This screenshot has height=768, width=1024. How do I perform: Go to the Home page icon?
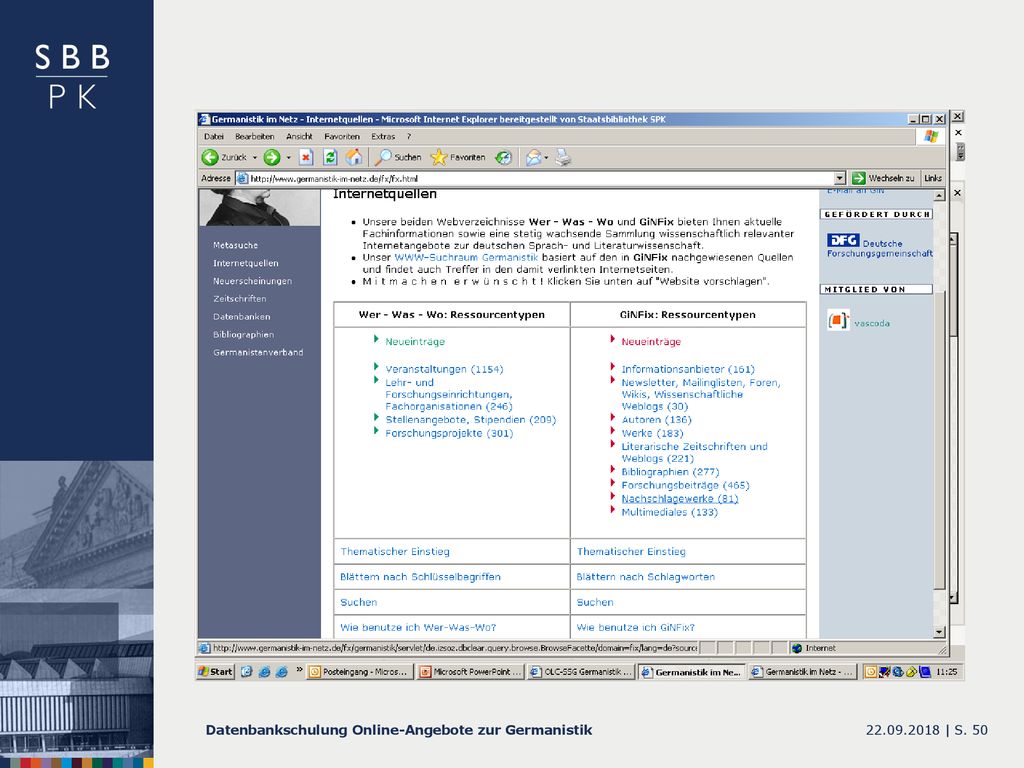coord(353,157)
